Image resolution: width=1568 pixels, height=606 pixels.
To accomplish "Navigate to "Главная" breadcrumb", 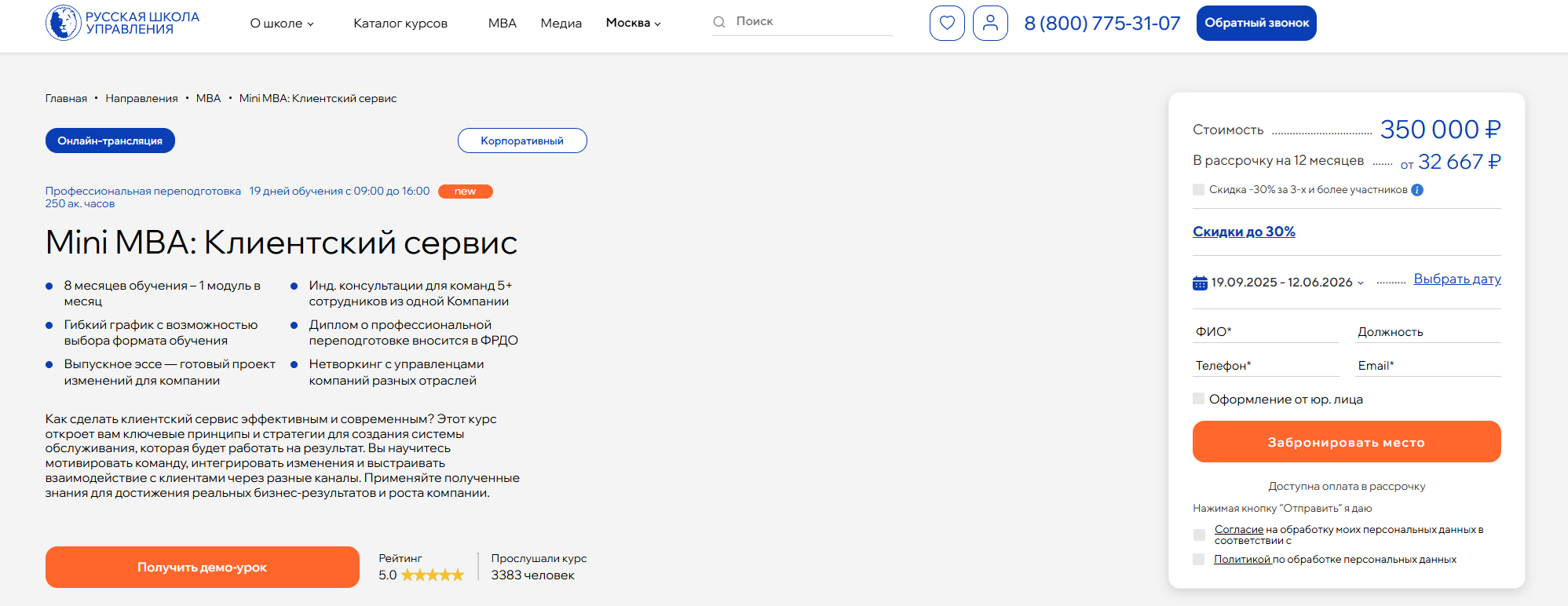I will pyautogui.click(x=66, y=99).
